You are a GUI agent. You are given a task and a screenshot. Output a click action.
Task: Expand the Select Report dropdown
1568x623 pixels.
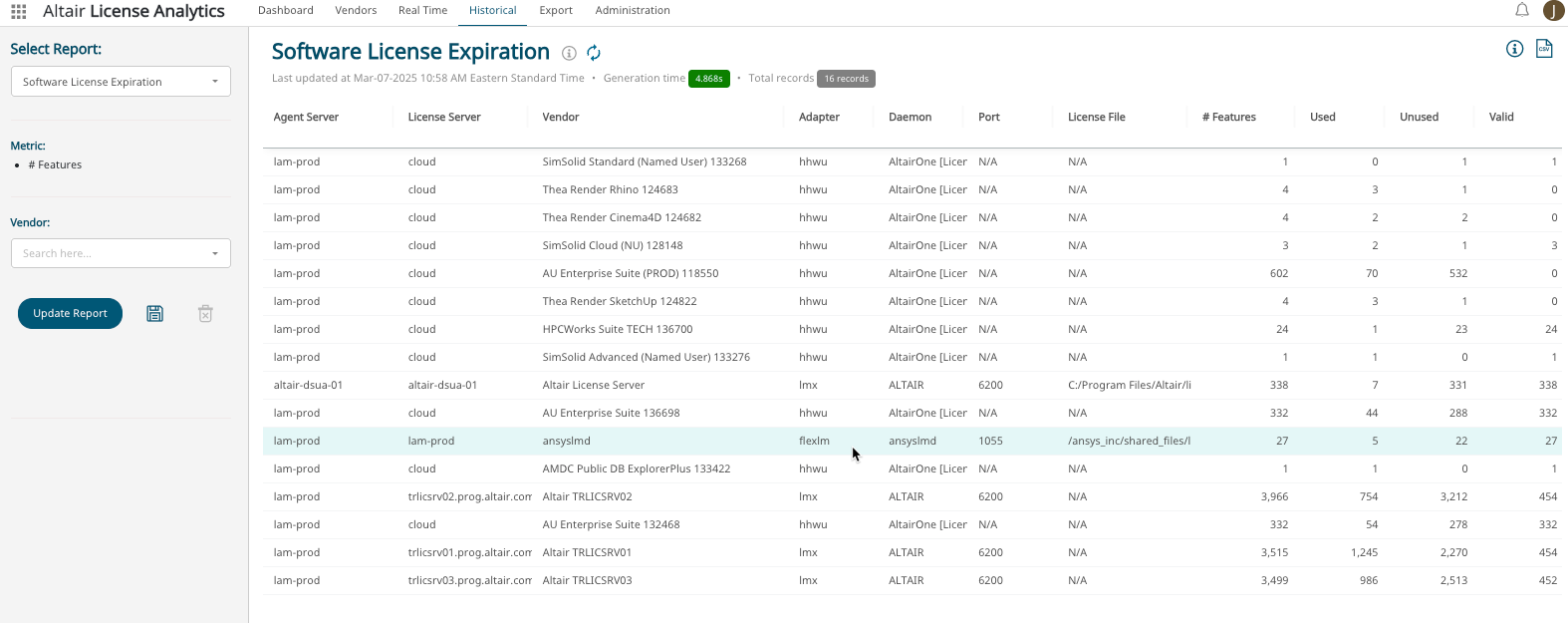pos(121,82)
